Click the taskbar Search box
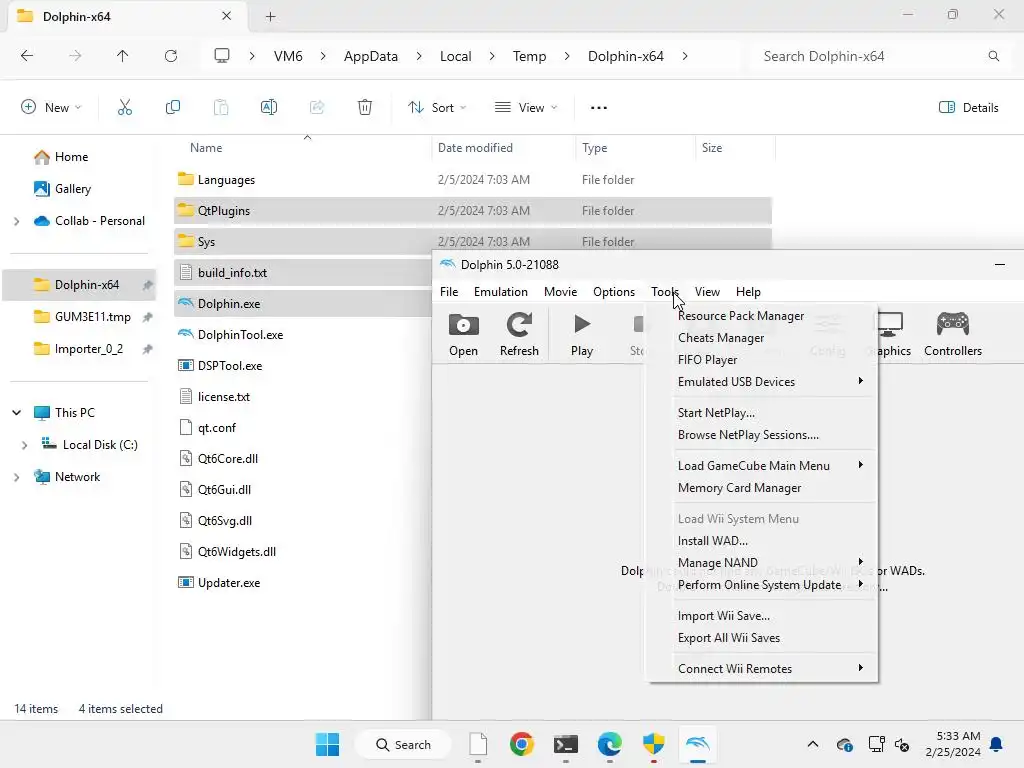The height and width of the screenshot is (768, 1024). pos(404,744)
